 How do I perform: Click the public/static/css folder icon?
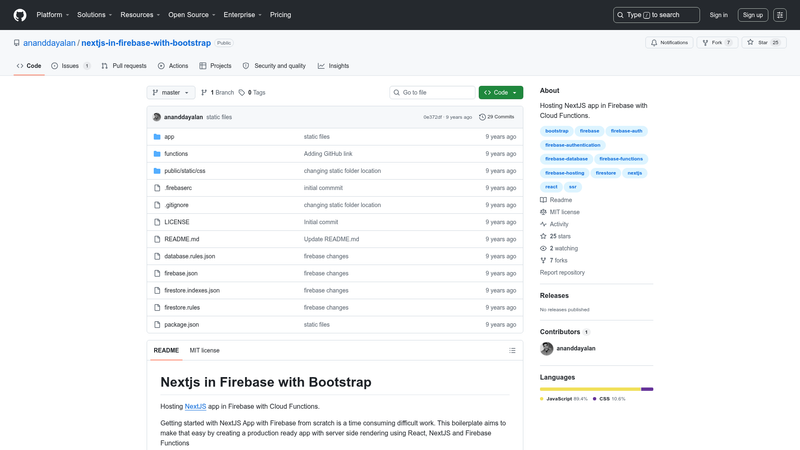point(157,171)
